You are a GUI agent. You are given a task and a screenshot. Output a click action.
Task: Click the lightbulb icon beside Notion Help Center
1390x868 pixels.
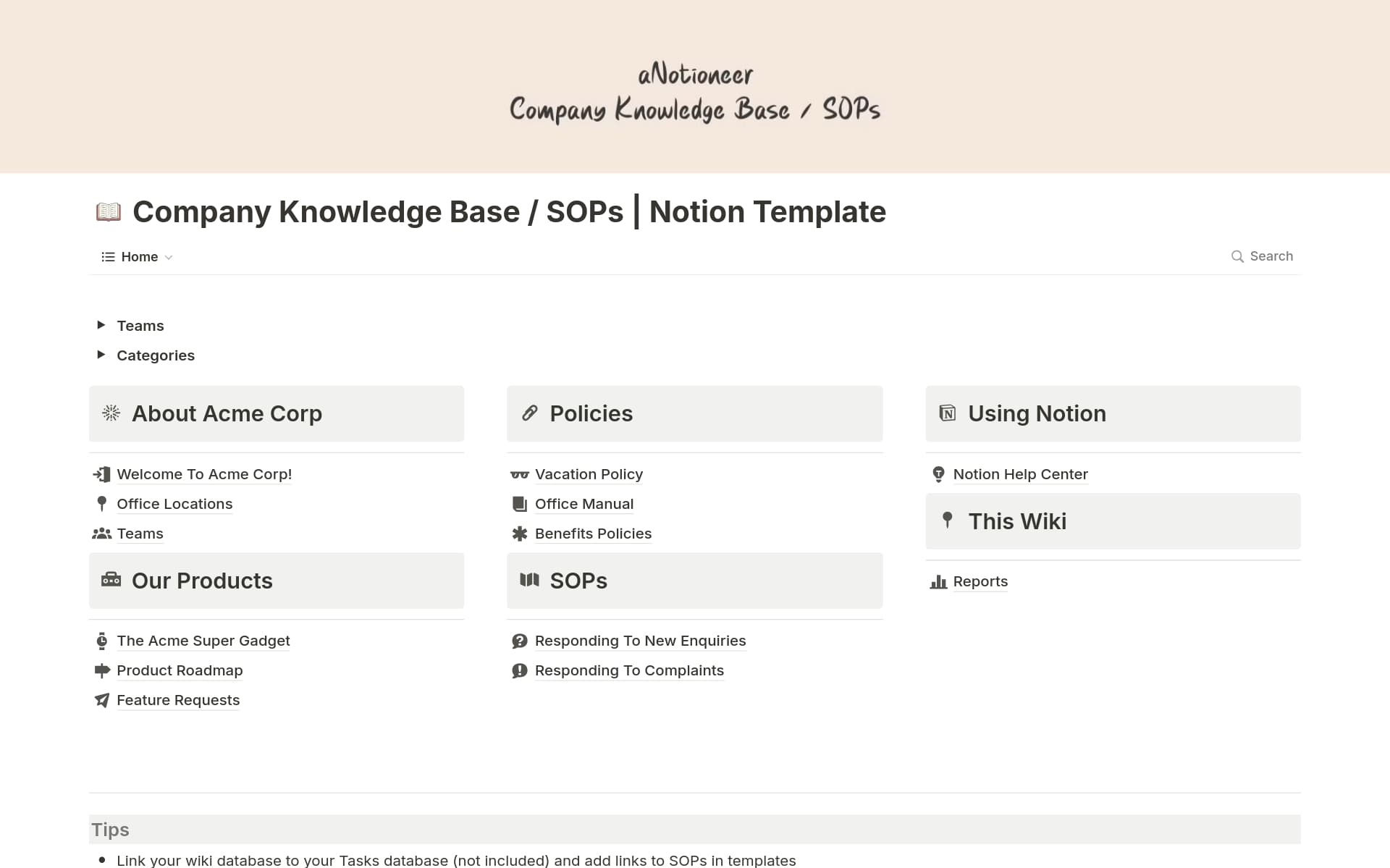point(938,474)
